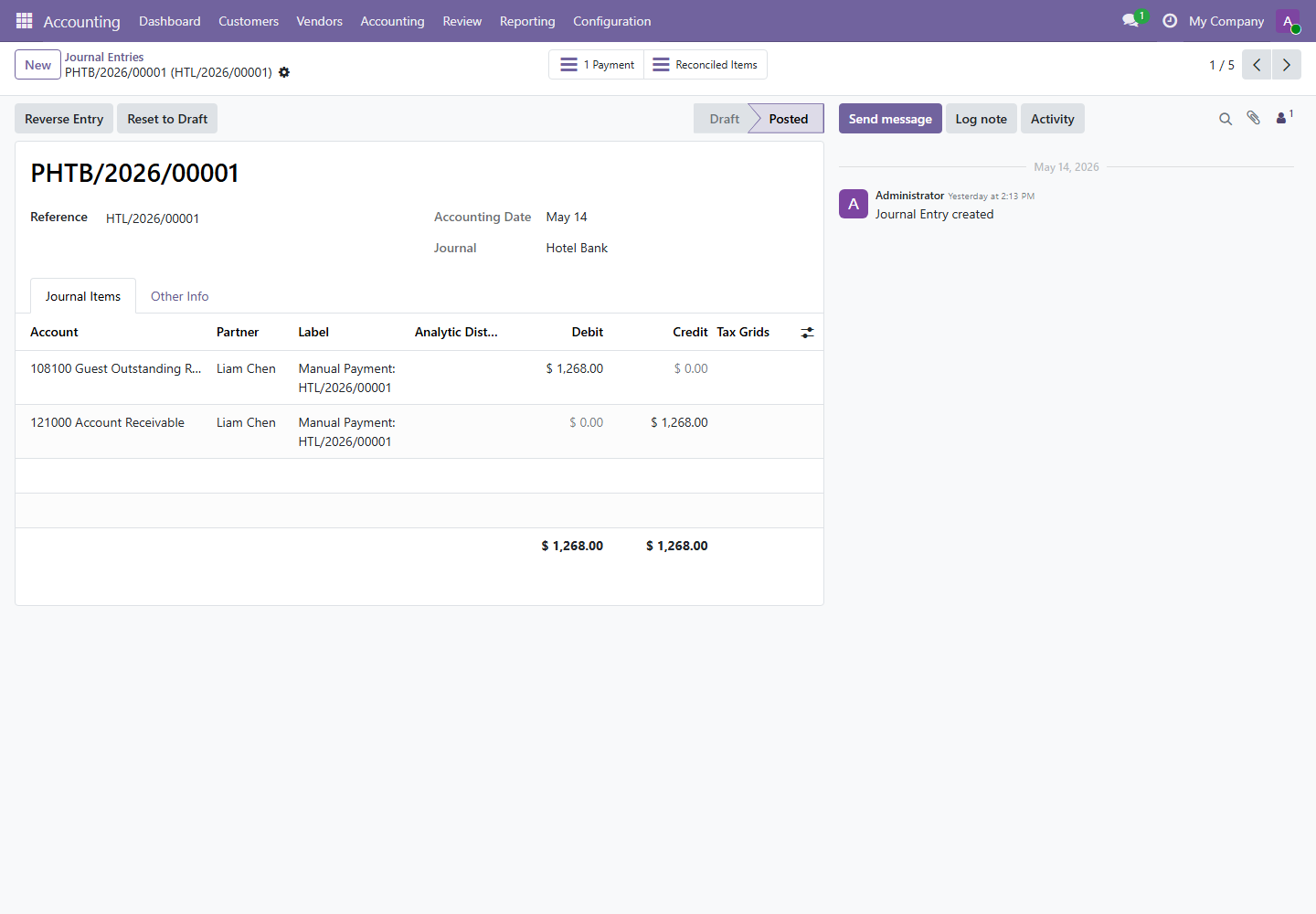Image resolution: width=1316 pixels, height=914 pixels.
Task: Click the Hotel Bank journal value
Action: pyautogui.click(x=577, y=248)
